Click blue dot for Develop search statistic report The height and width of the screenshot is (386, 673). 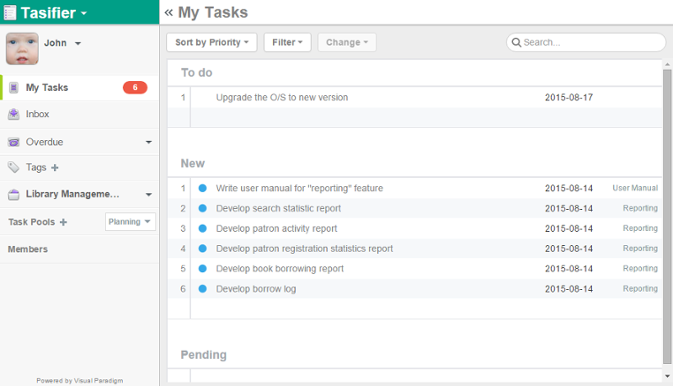pos(203,208)
